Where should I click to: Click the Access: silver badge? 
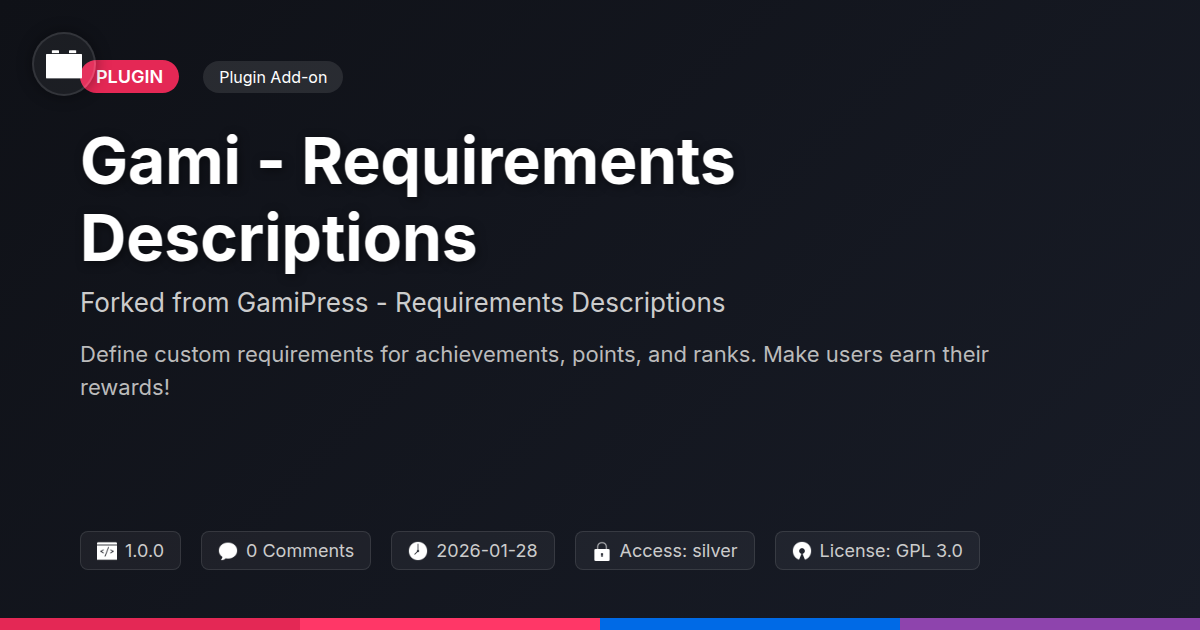pos(665,551)
